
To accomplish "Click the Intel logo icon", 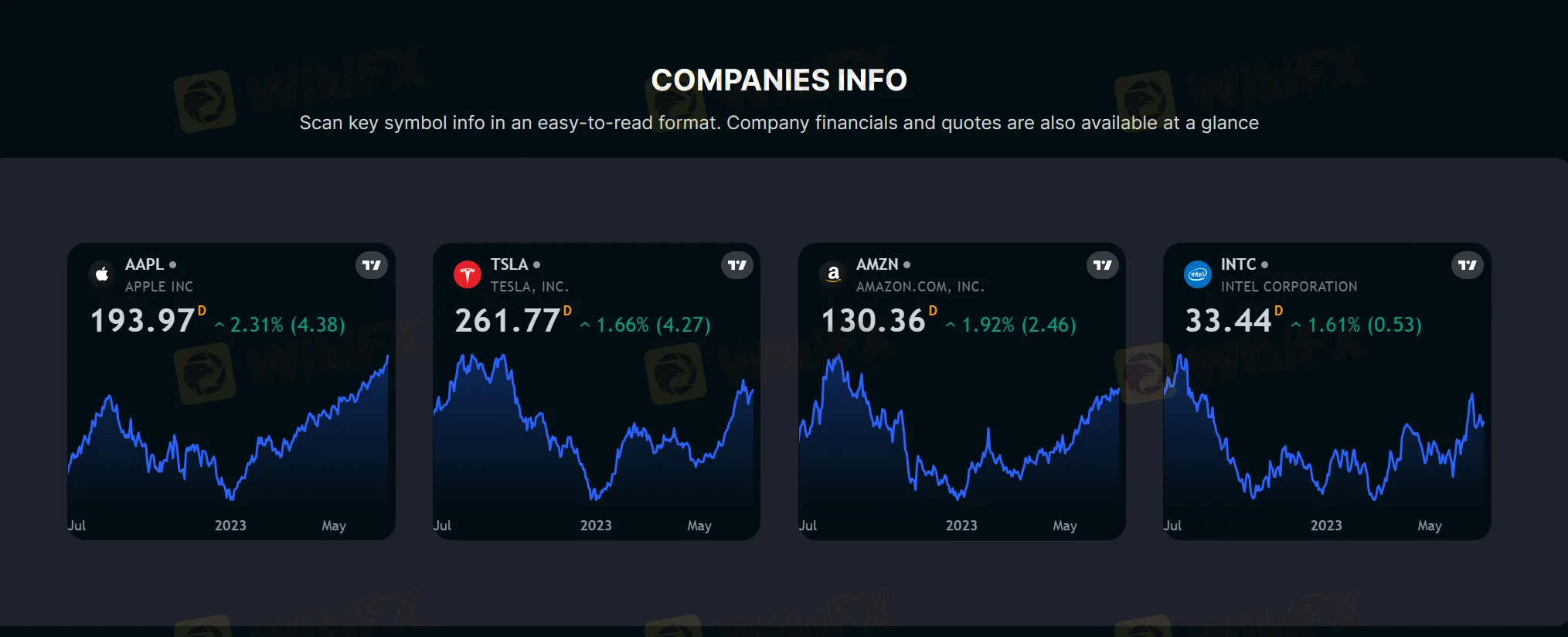I will coord(1197,274).
